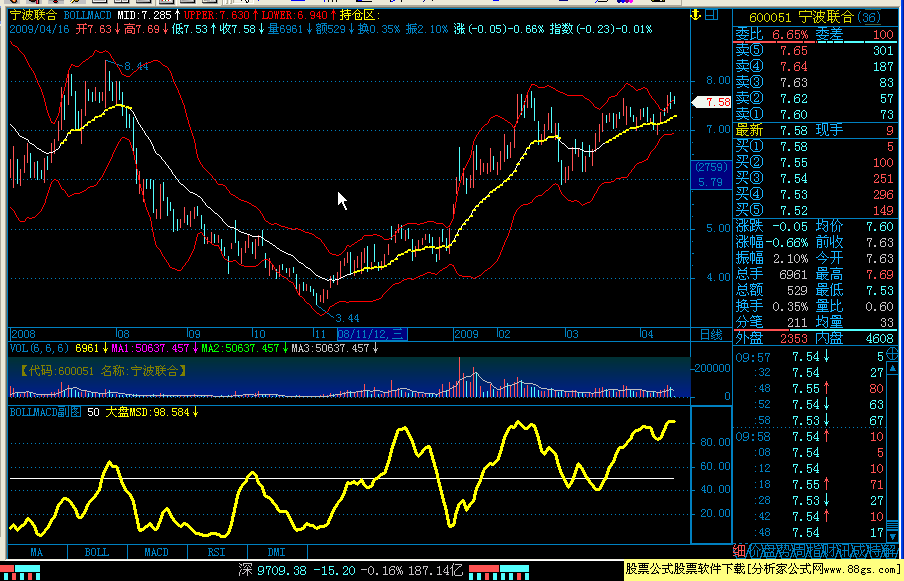Click the 09:57 7.54 tick row
Viewport: 904px width, 581px height.
tap(809, 357)
